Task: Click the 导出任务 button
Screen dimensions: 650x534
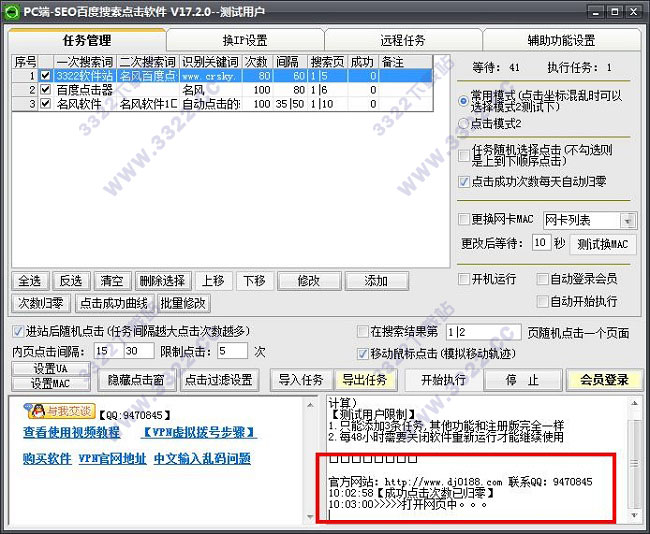Action: (365, 380)
